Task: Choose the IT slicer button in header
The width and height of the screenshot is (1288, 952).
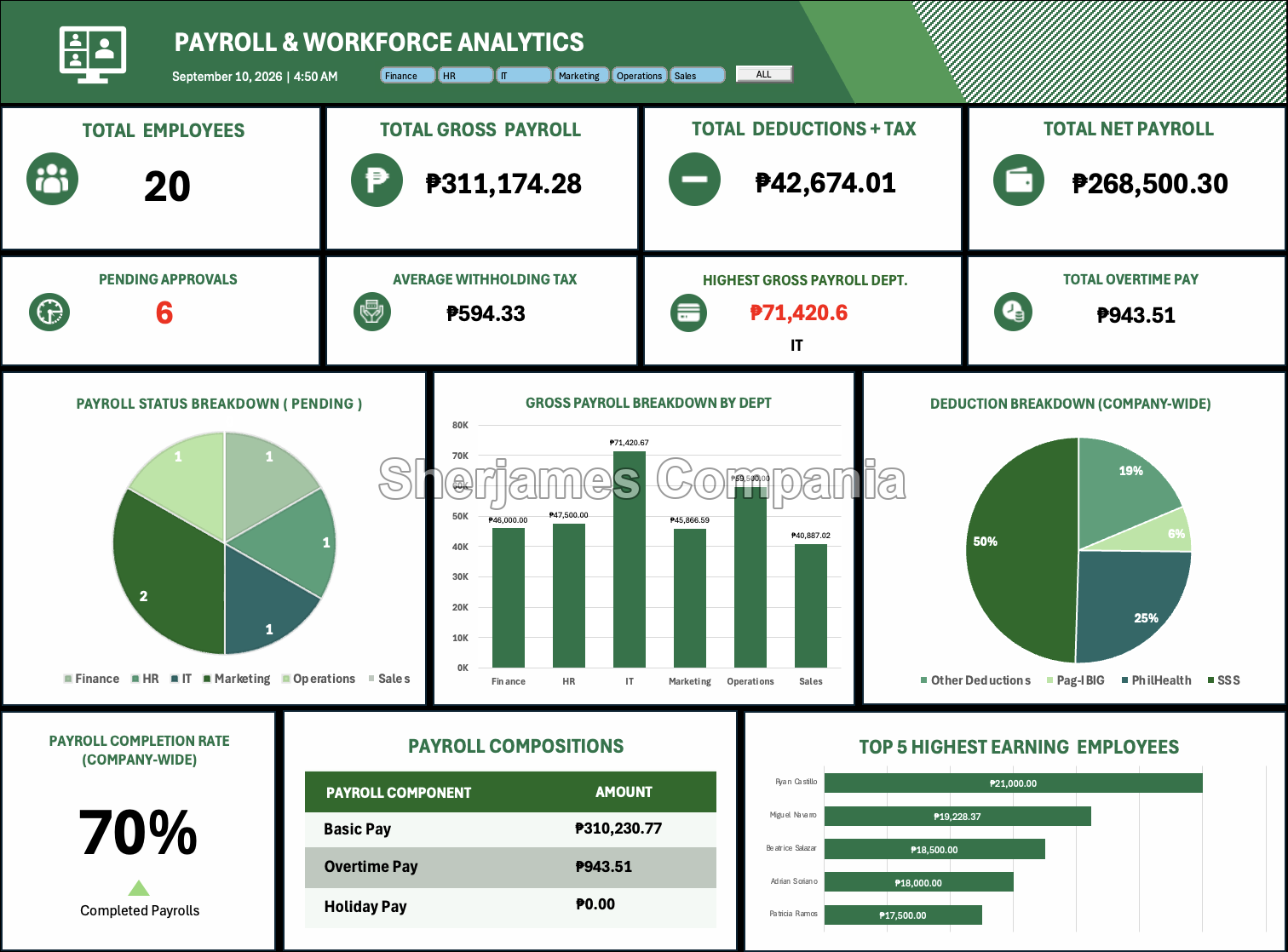Action: (x=523, y=76)
